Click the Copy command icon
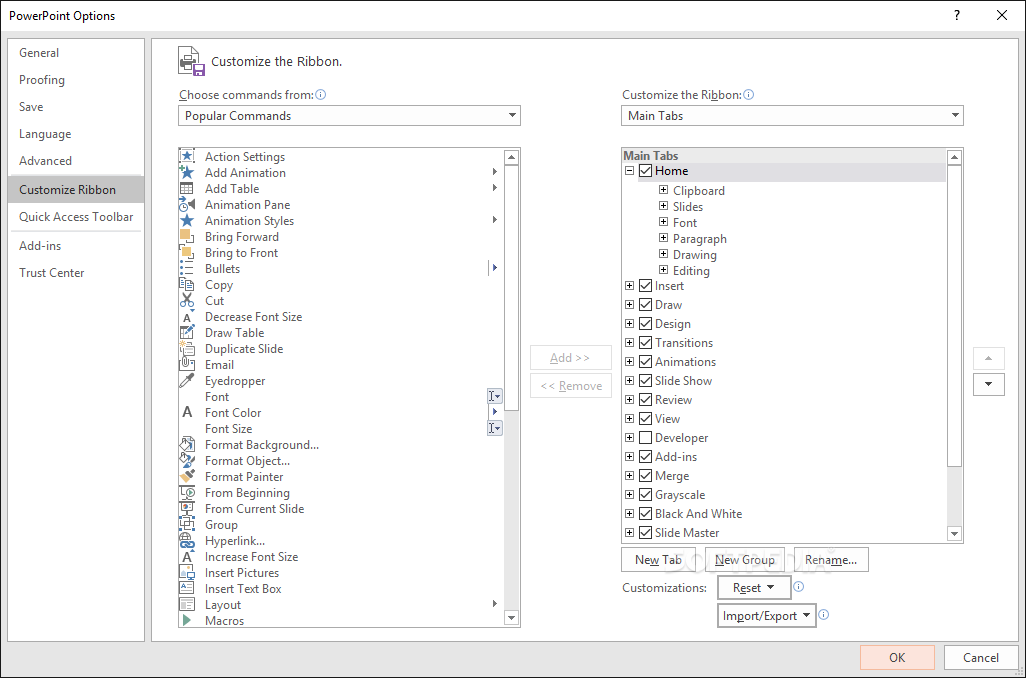Viewport: 1026px width, 678px height. [187, 285]
